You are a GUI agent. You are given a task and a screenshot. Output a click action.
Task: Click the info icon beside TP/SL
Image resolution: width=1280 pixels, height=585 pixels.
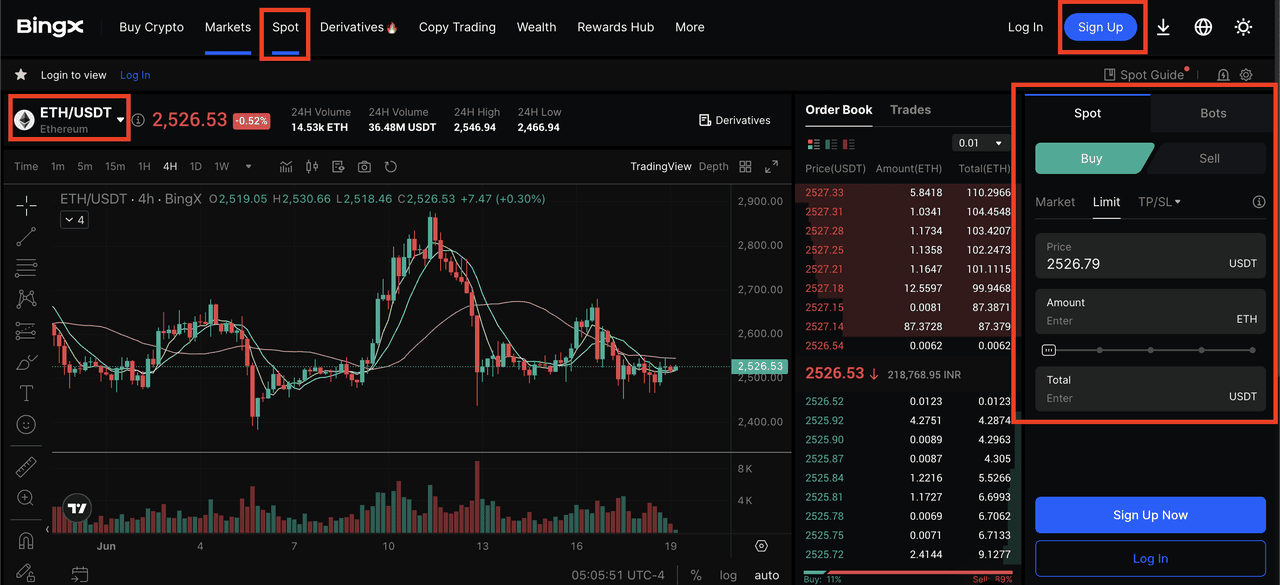point(1259,202)
